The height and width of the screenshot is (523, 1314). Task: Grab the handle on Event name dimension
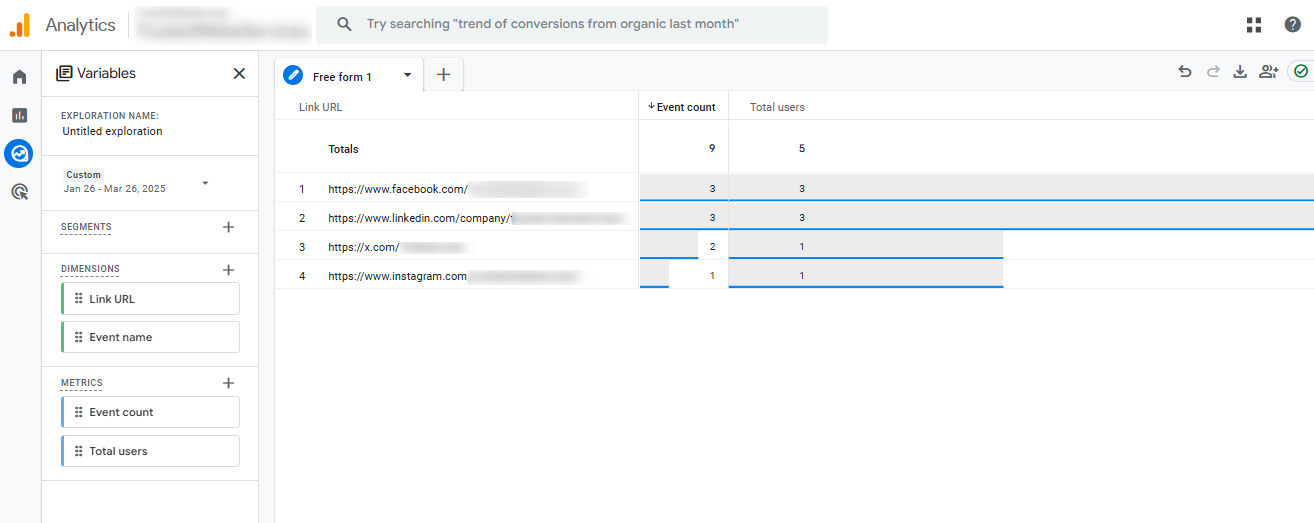tap(78, 337)
